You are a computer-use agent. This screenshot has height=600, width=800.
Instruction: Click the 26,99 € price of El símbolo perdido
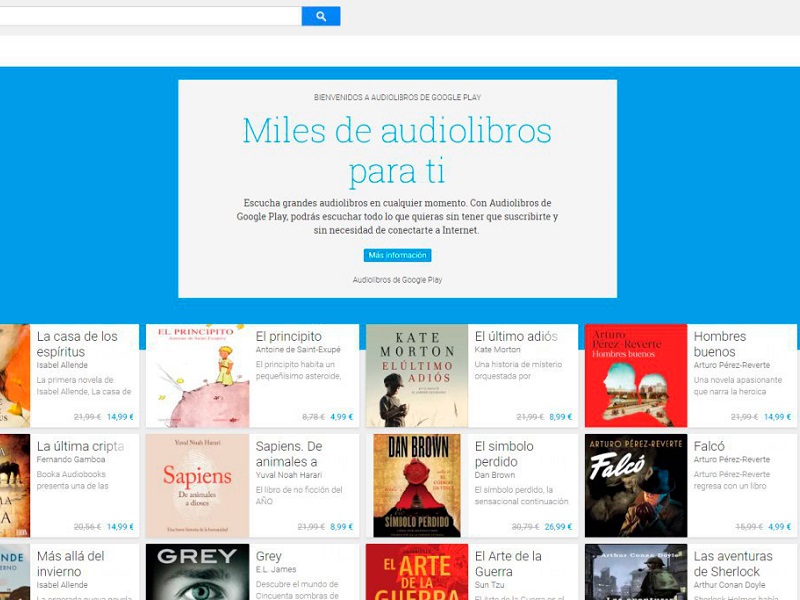tap(558, 527)
